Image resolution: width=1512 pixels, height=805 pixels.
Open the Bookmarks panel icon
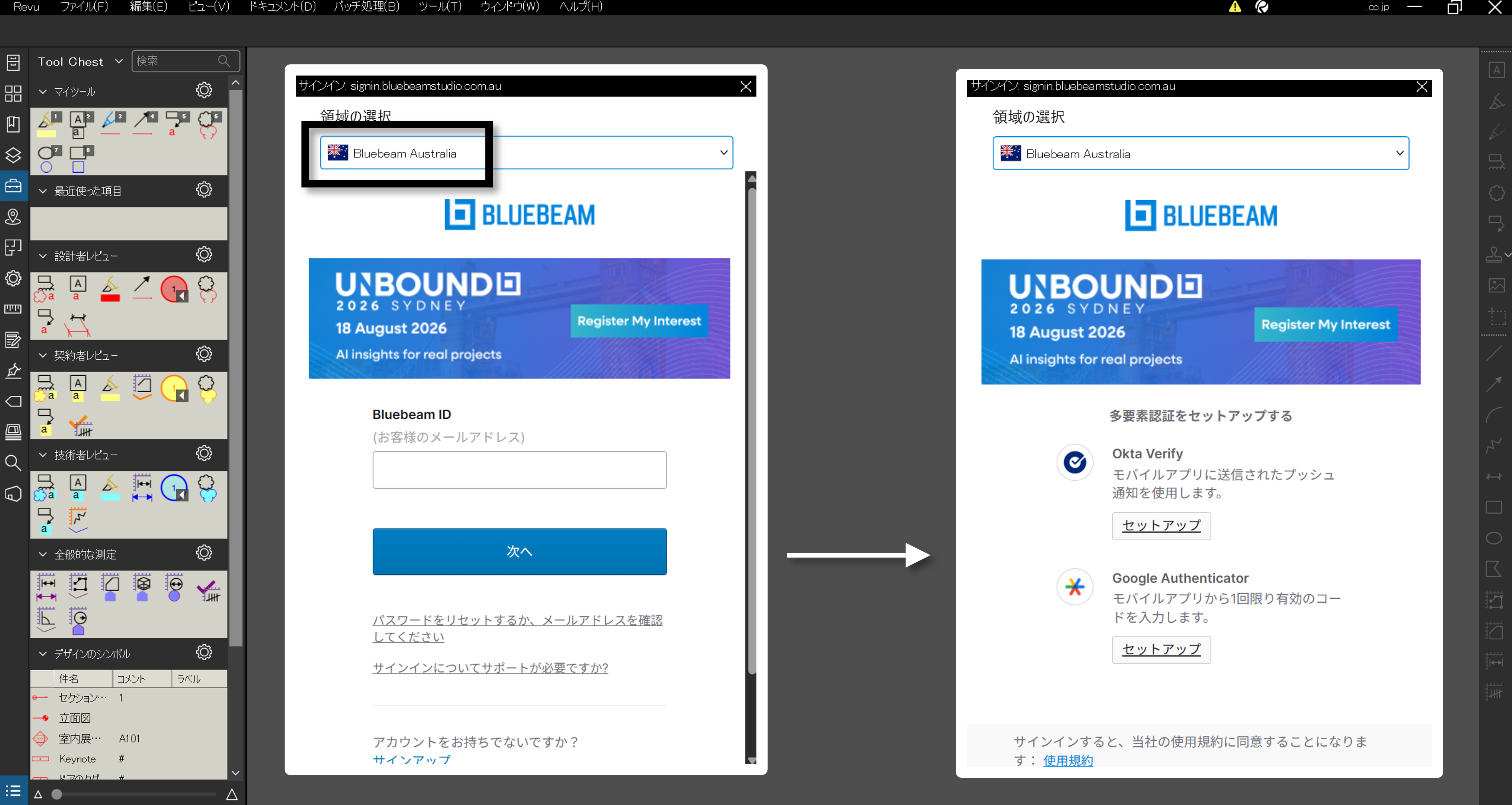tap(13, 124)
